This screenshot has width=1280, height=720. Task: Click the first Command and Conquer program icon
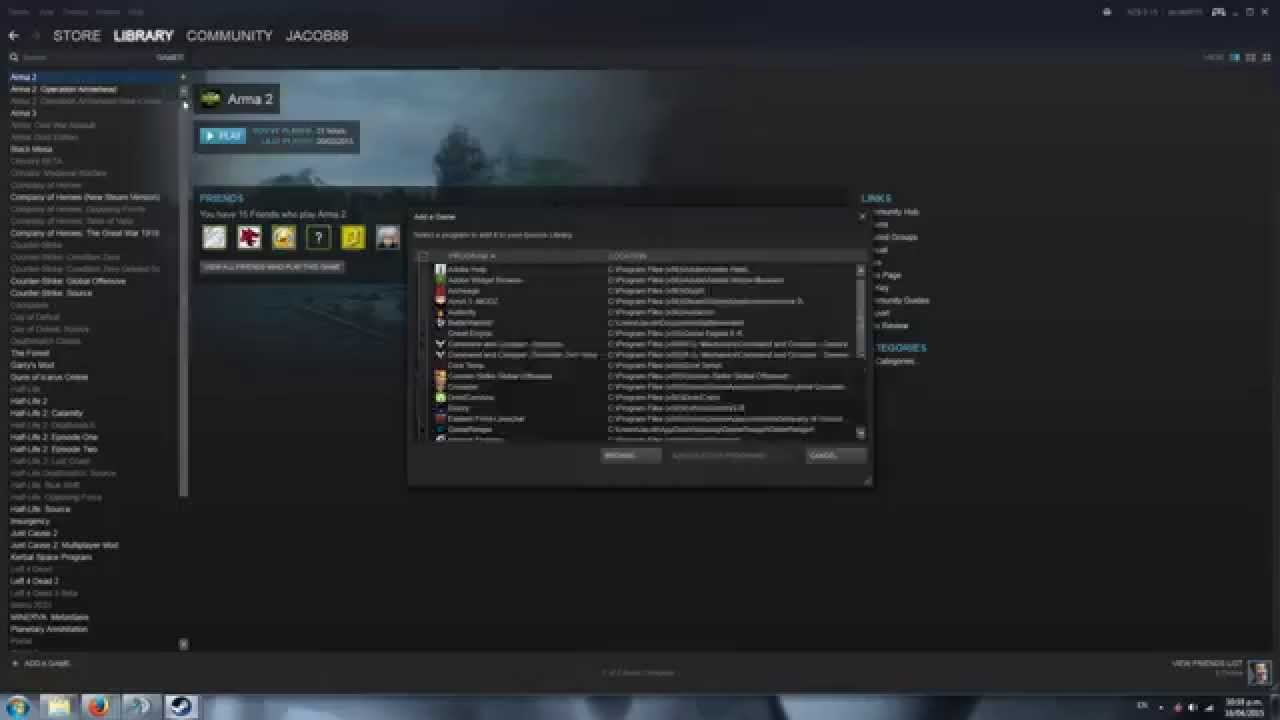click(441, 344)
